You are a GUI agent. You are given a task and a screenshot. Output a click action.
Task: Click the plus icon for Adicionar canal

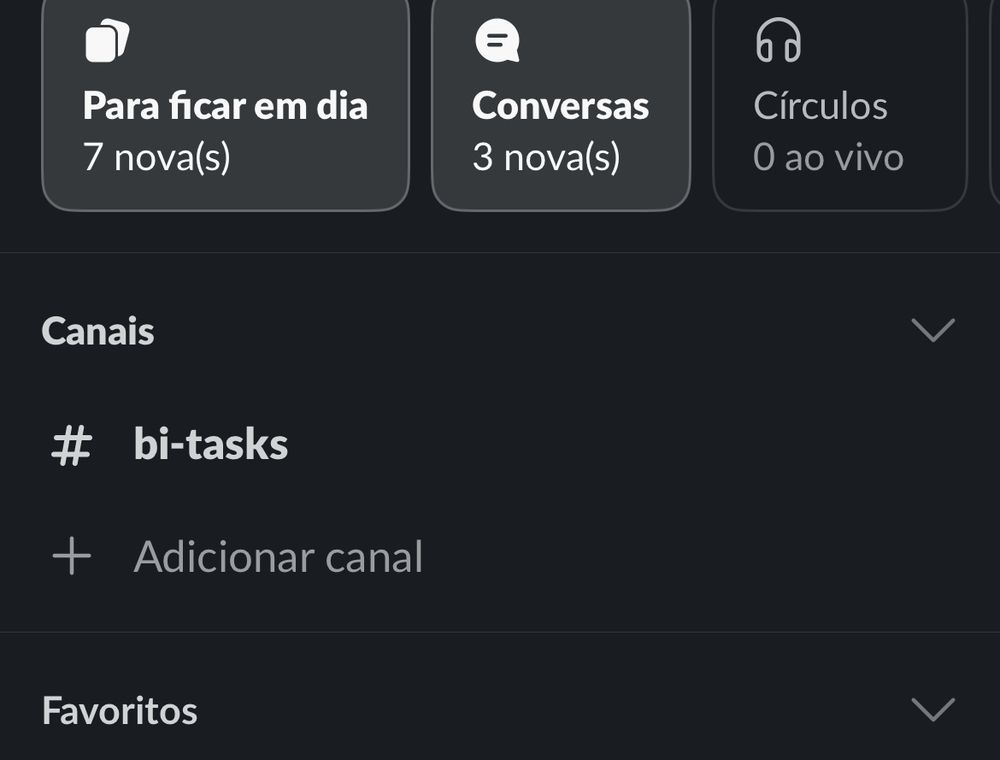click(71, 556)
